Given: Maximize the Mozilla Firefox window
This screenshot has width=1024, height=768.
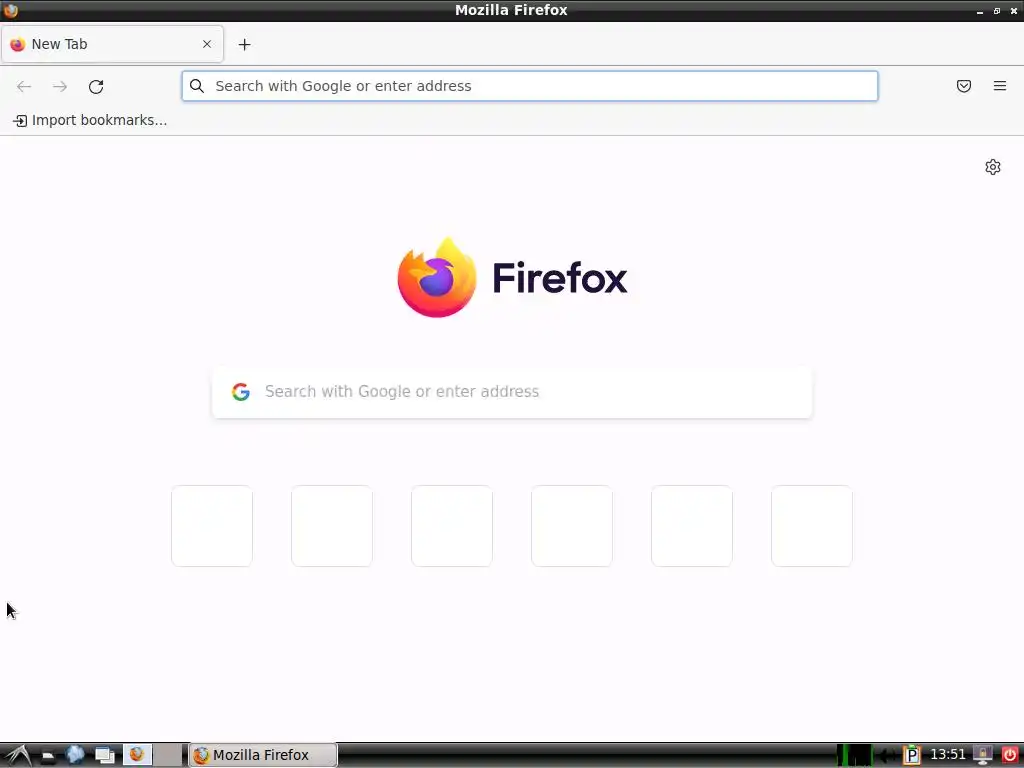Looking at the screenshot, I should click(x=997, y=11).
